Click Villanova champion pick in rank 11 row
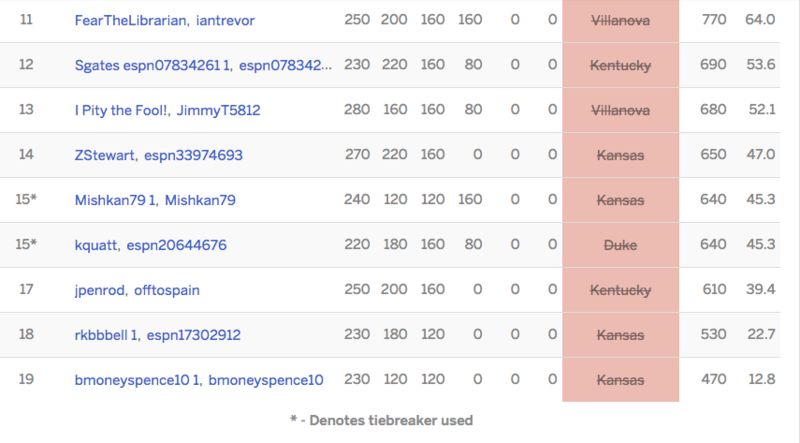 coord(620,20)
